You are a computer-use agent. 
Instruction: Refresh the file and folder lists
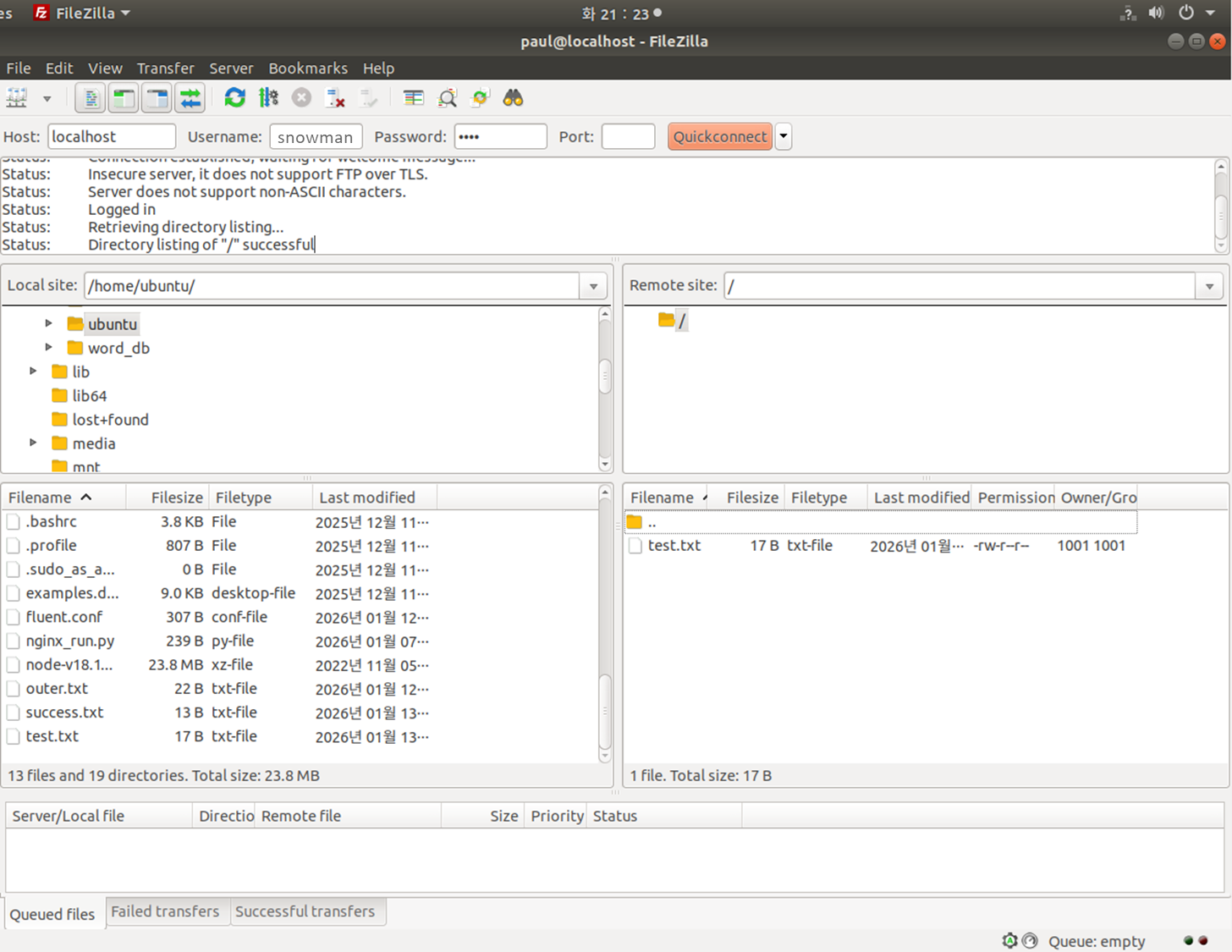(234, 98)
